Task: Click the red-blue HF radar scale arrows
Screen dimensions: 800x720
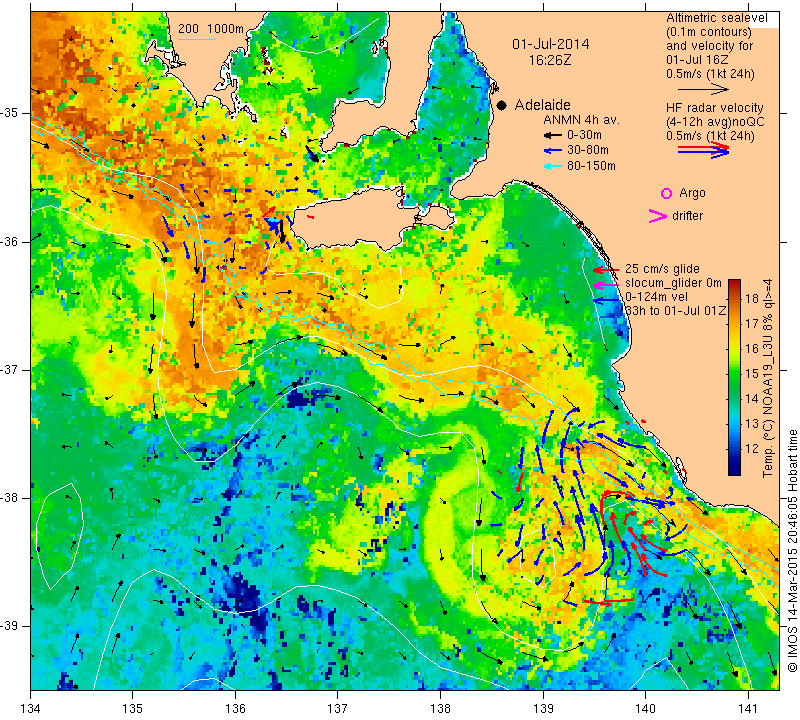Action: click(x=703, y=150)
